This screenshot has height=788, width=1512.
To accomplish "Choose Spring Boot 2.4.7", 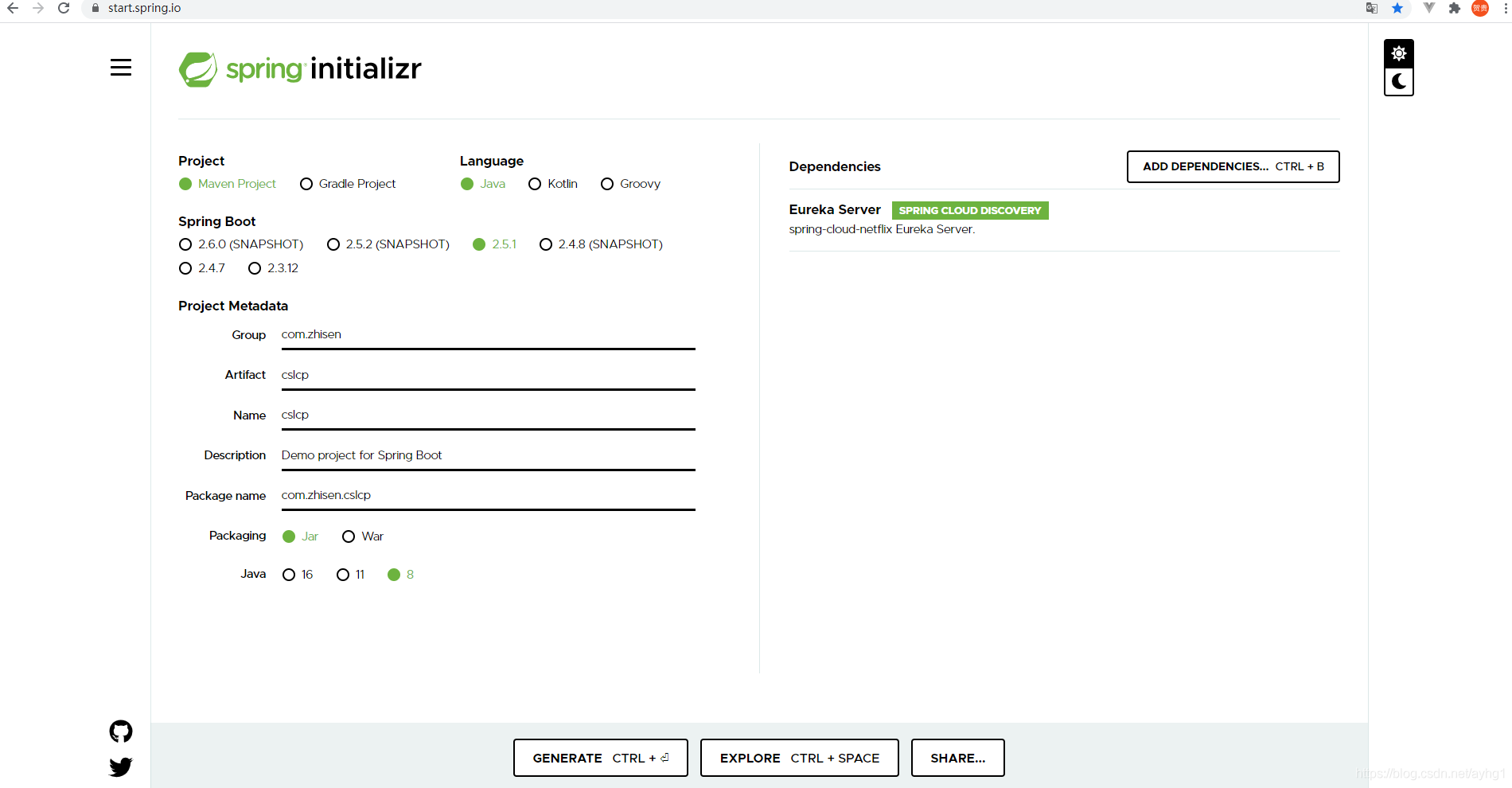I will 202,268.
